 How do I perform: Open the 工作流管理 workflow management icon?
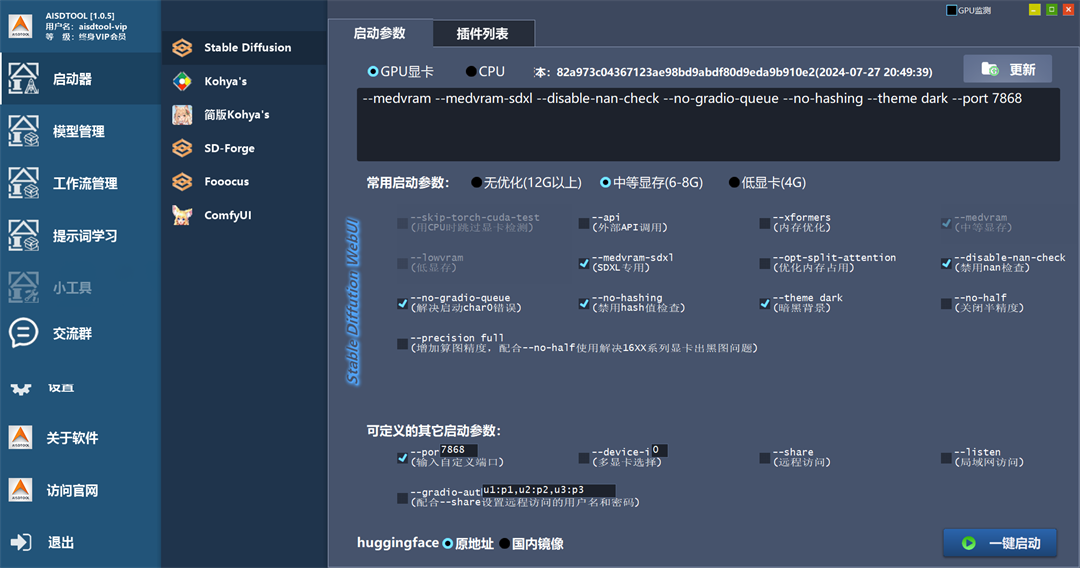click(23, 183)
